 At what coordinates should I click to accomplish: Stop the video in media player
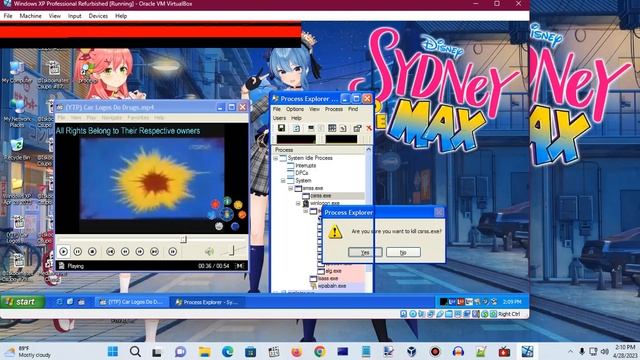point(92,251)
